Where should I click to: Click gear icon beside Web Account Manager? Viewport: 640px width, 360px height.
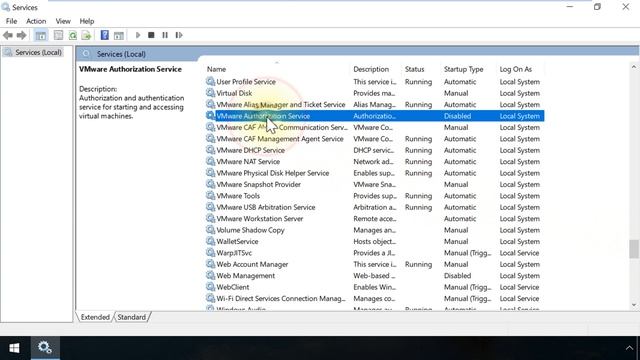[x=210, y=264]
